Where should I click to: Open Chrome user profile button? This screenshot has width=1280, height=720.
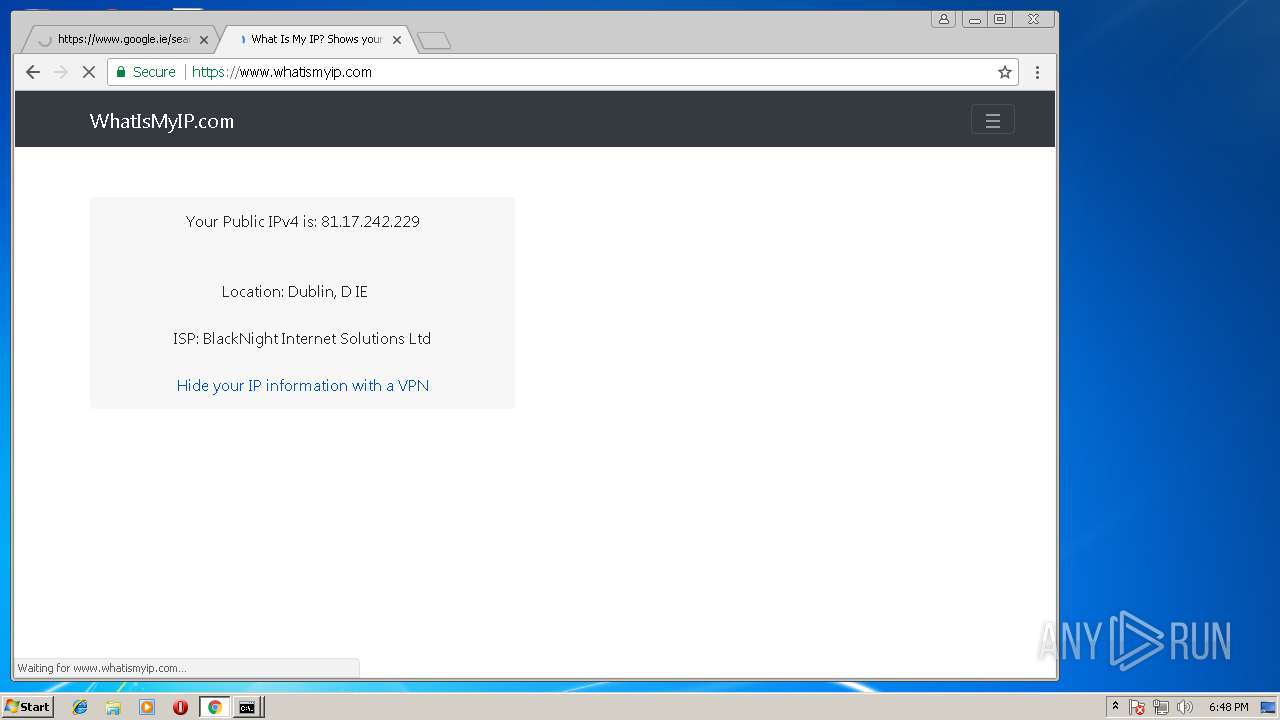943,19
